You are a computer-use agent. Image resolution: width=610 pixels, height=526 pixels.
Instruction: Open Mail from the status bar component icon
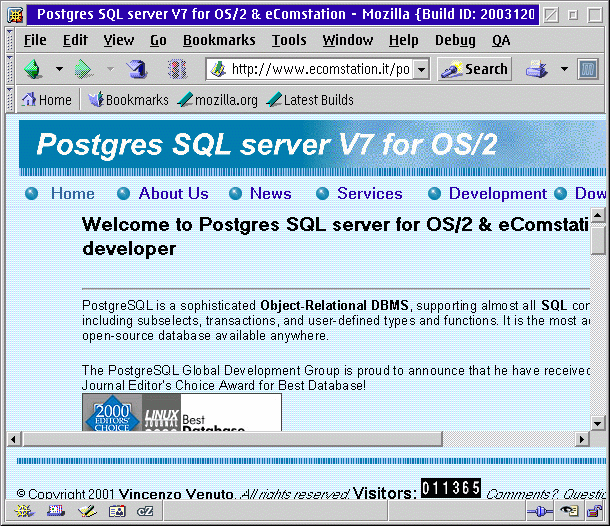tap(56, 511)
